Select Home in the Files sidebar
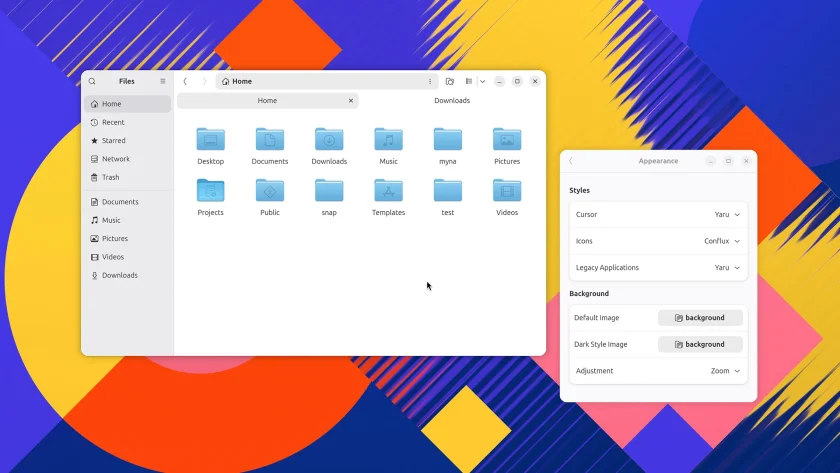The image size is (840, 473). [128, 104]
